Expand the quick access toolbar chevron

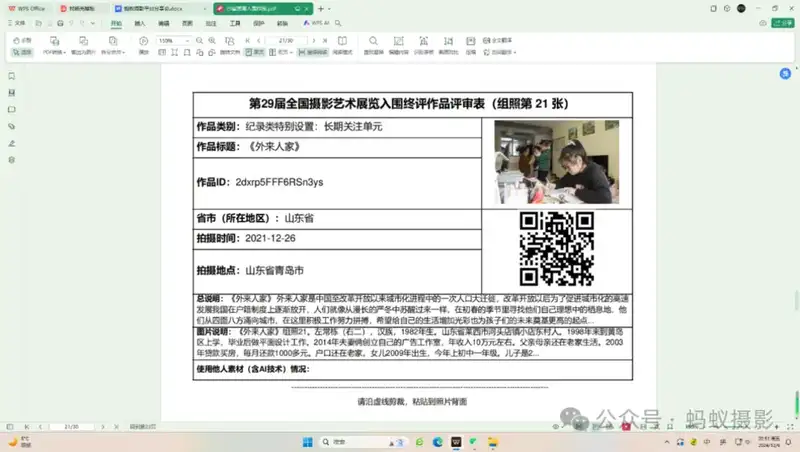point(93,23)
